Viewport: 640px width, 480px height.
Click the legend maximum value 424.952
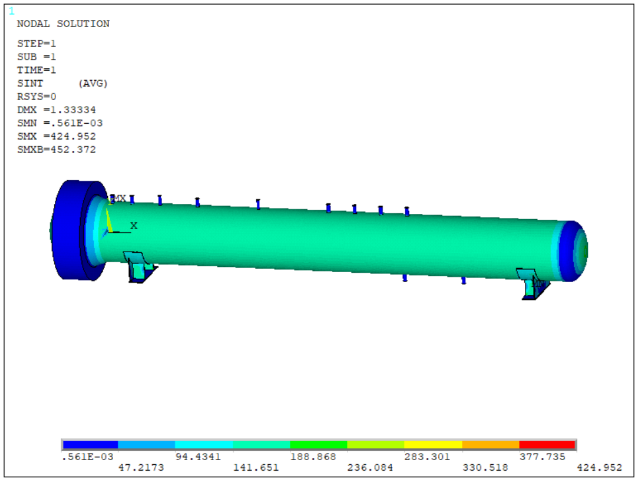pyautogui.click(x=600, y=468)
